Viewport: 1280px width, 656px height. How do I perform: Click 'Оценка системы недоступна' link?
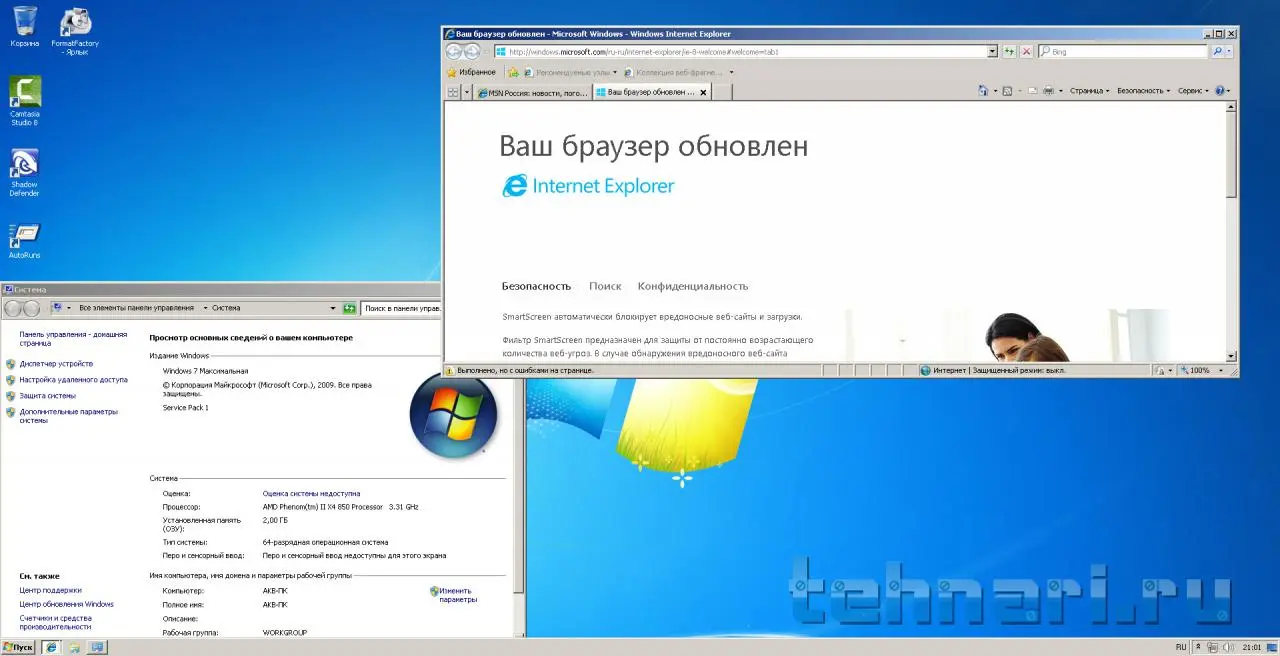(311, 494)
